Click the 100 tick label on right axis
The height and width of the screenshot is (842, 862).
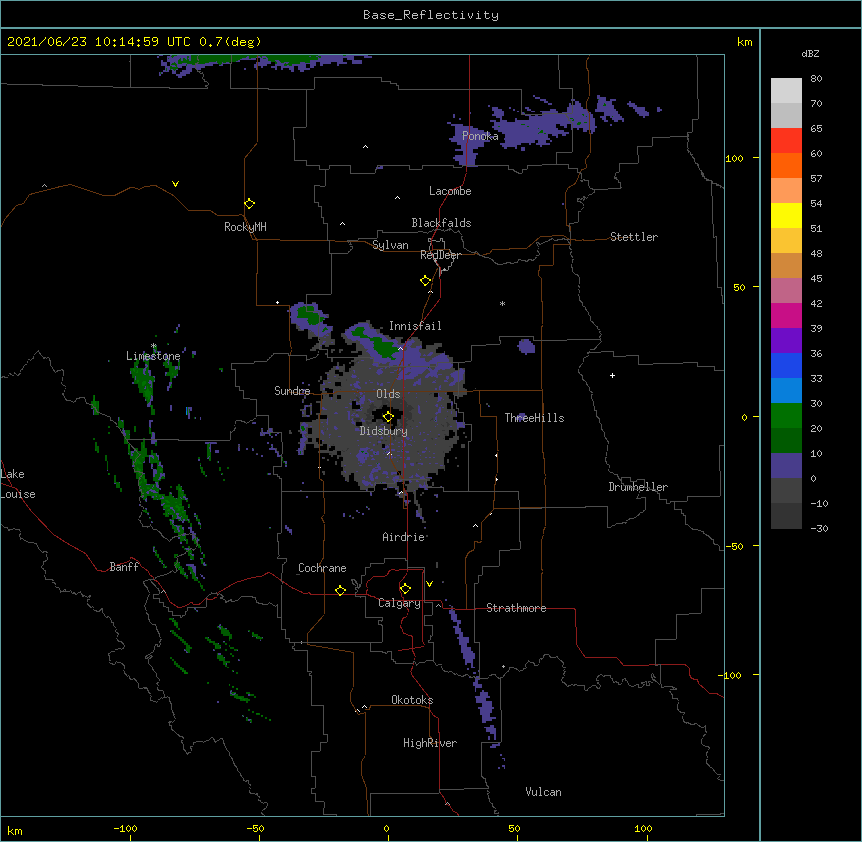(734, 158)
